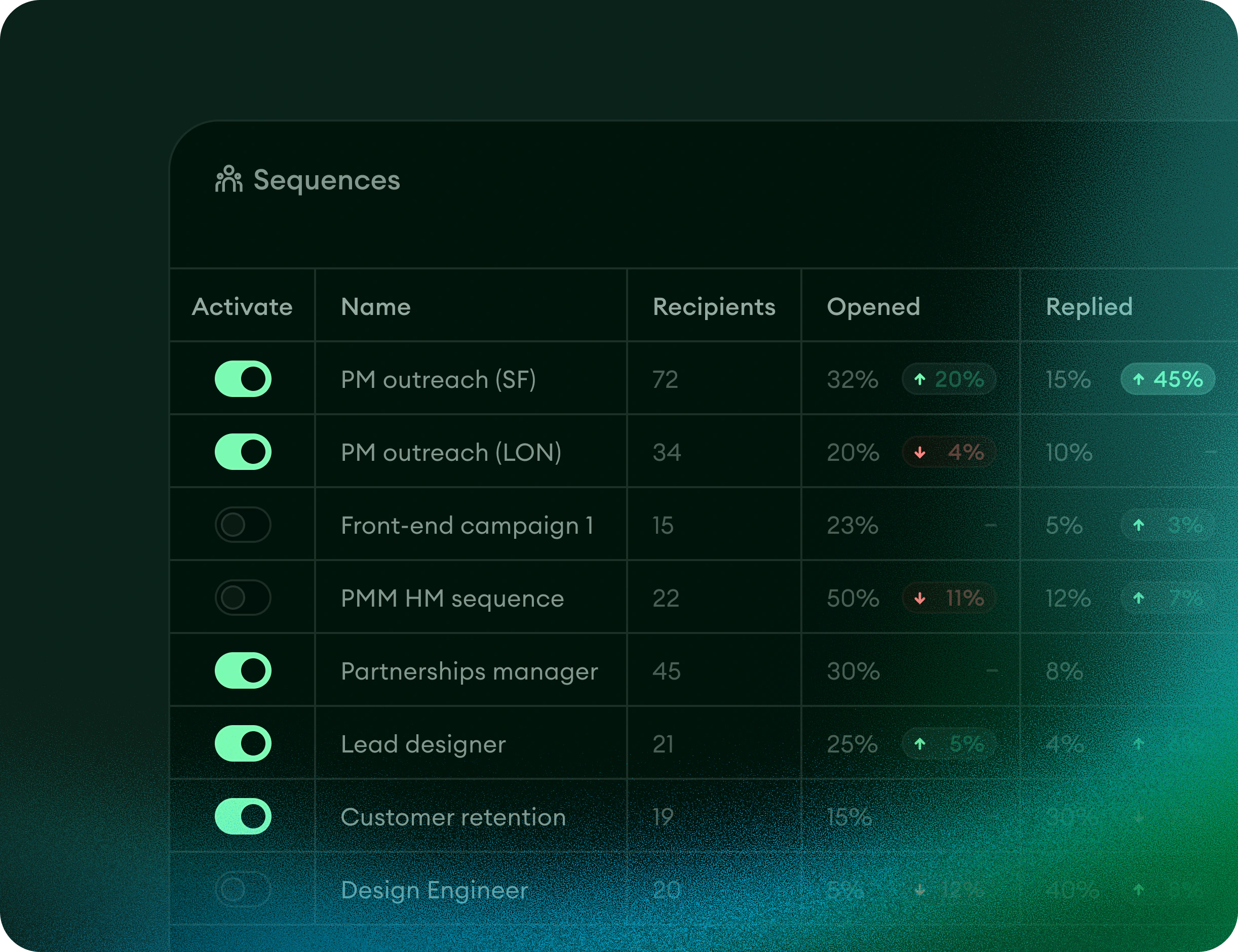Disable the PM outreach (SF) toggle
This screenshot has width=1238, height=952.
coord(243,379)
